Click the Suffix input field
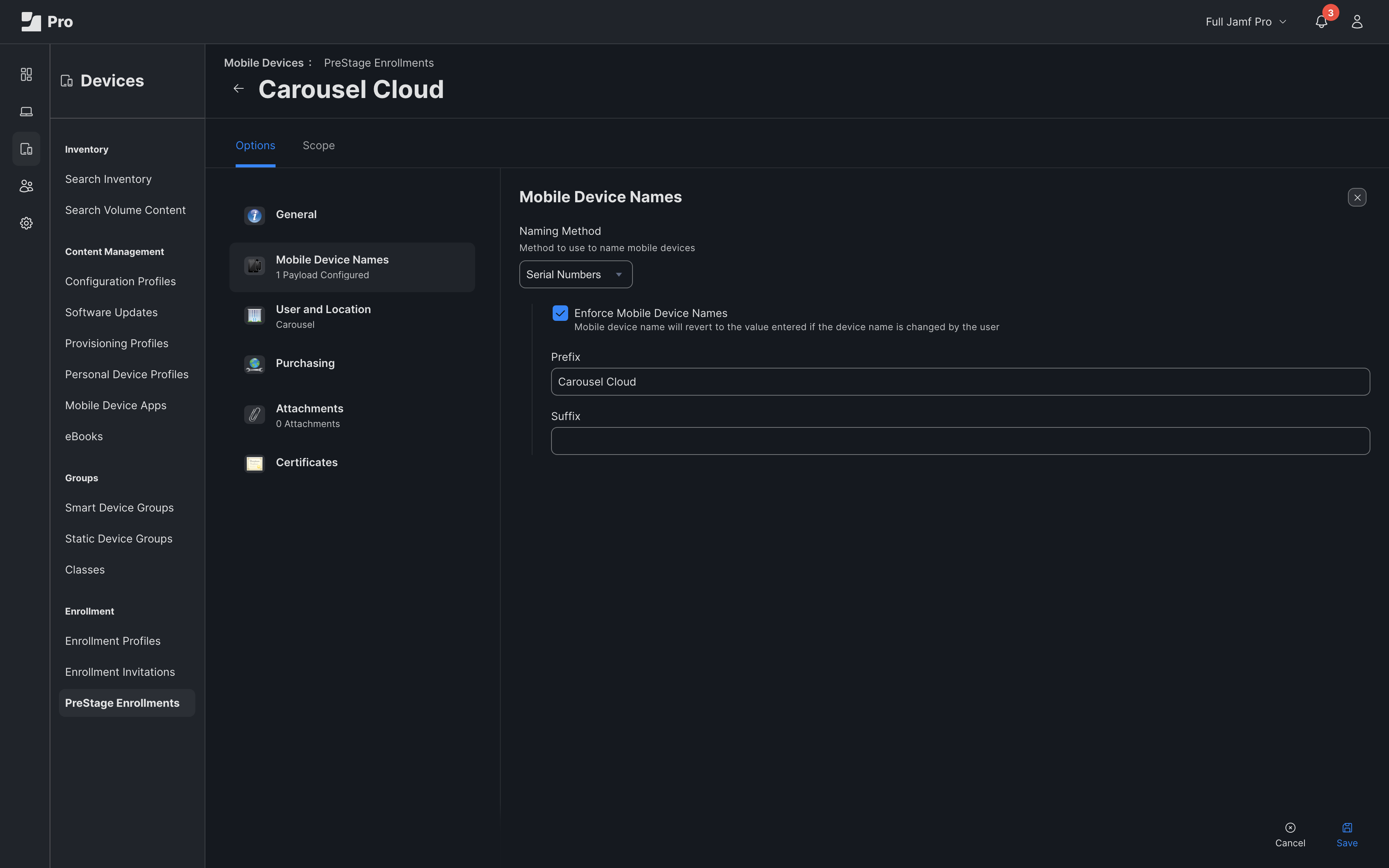The width and height of the screenshot is (1389, 868). point(960,441)
